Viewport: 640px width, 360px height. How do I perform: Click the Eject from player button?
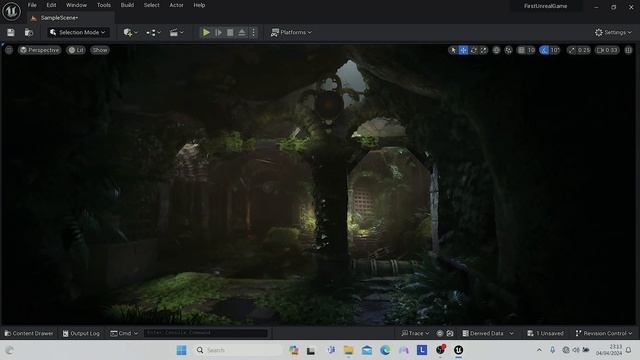point(242,32)
